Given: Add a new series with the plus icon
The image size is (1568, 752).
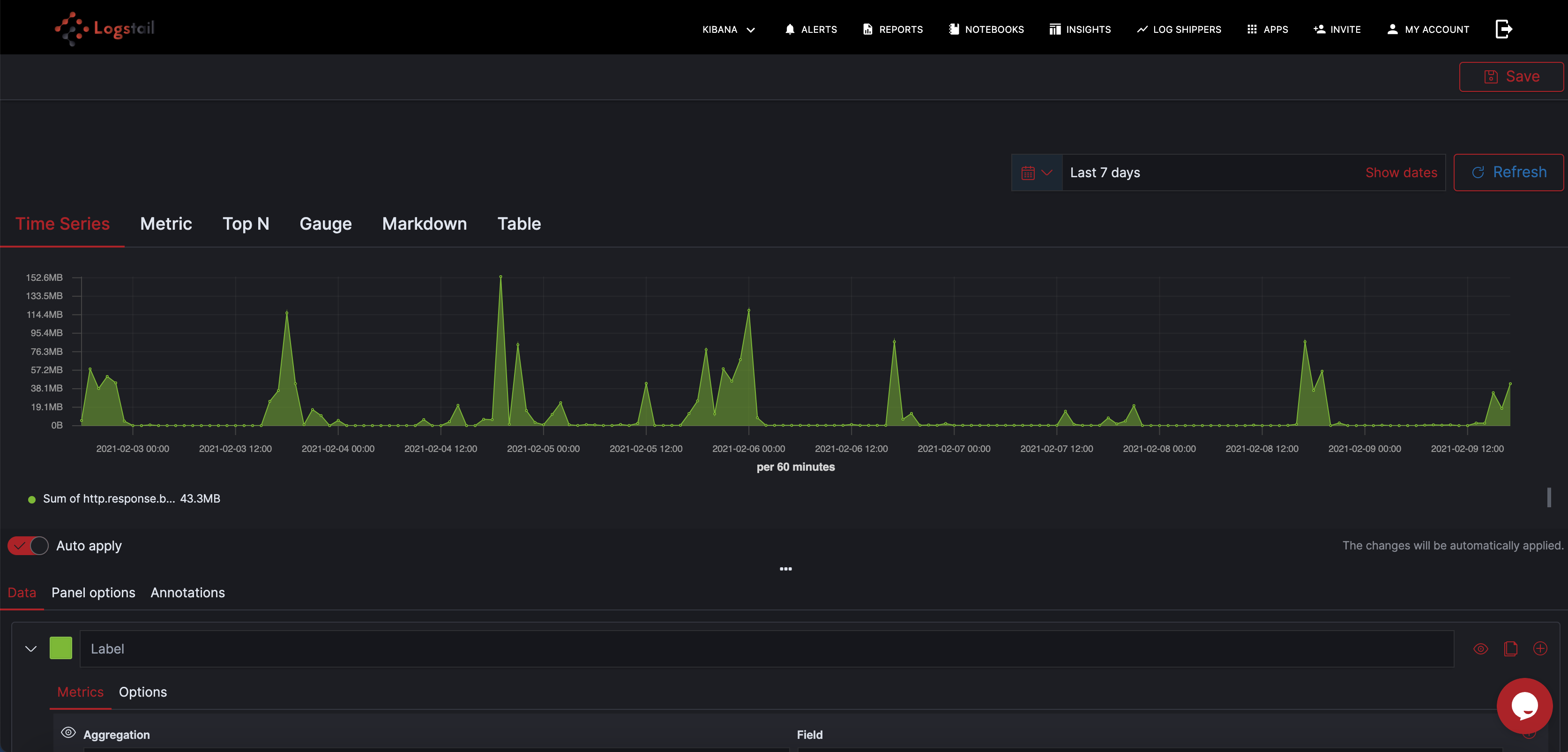Looking at the screenshot, I should click(x=1540, y=648).
